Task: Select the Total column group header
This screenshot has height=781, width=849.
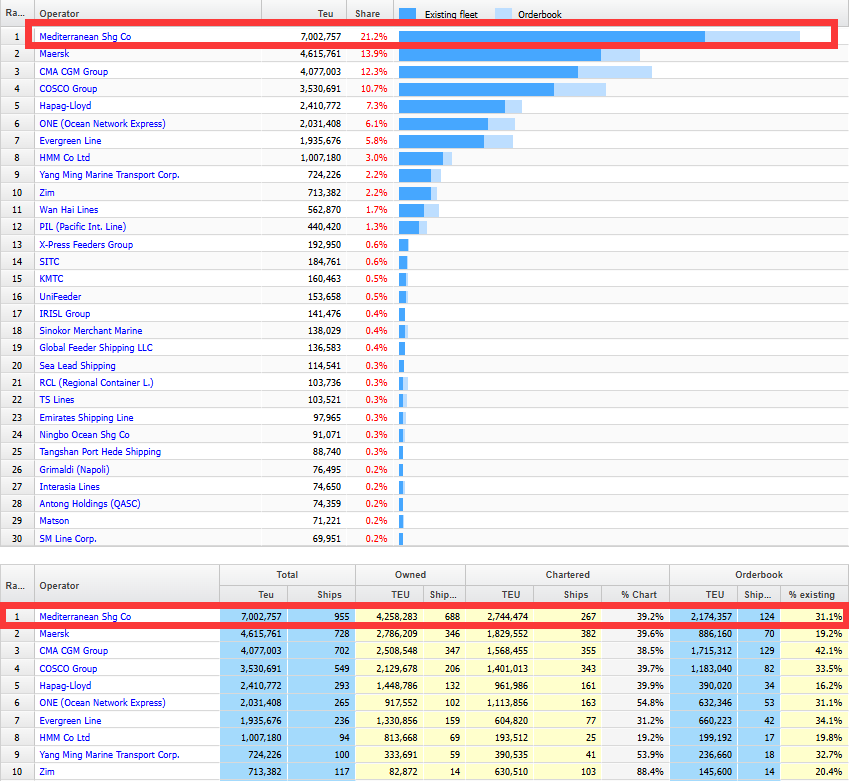Action: click(x=287, y=575)
